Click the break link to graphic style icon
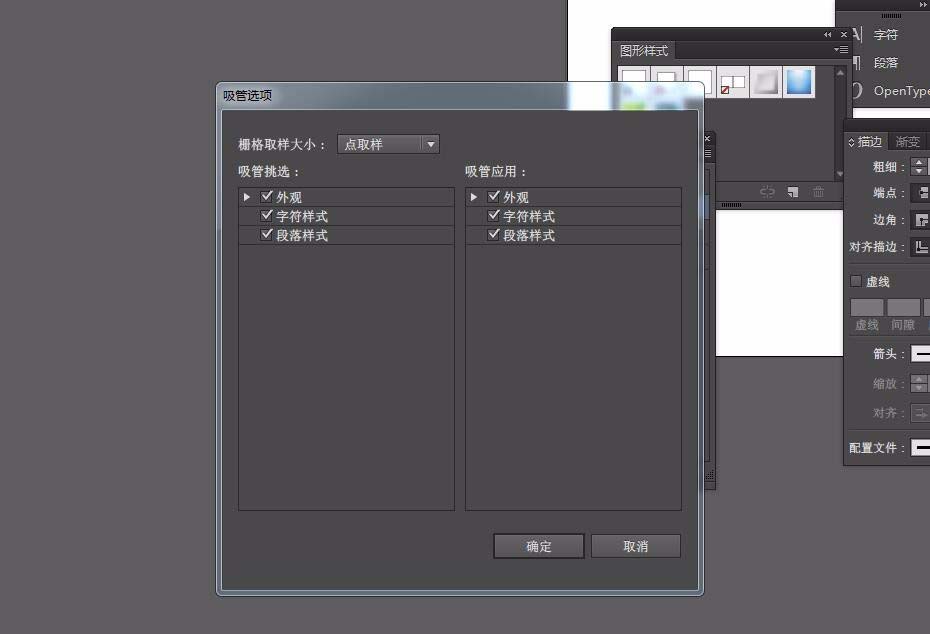 (x=768, y=191)
